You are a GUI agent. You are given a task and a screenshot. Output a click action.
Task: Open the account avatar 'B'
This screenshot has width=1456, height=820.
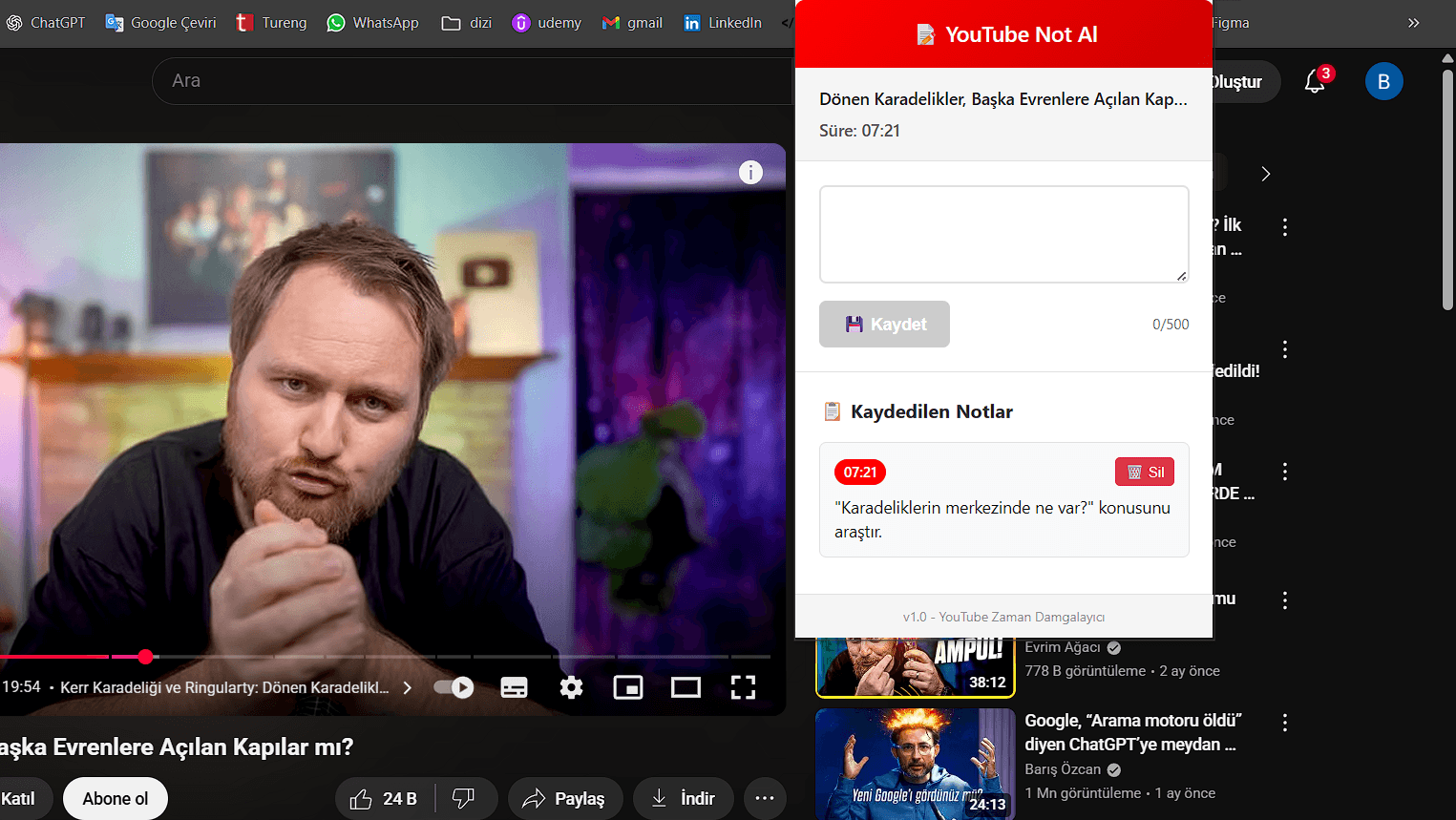point(1383,82)
